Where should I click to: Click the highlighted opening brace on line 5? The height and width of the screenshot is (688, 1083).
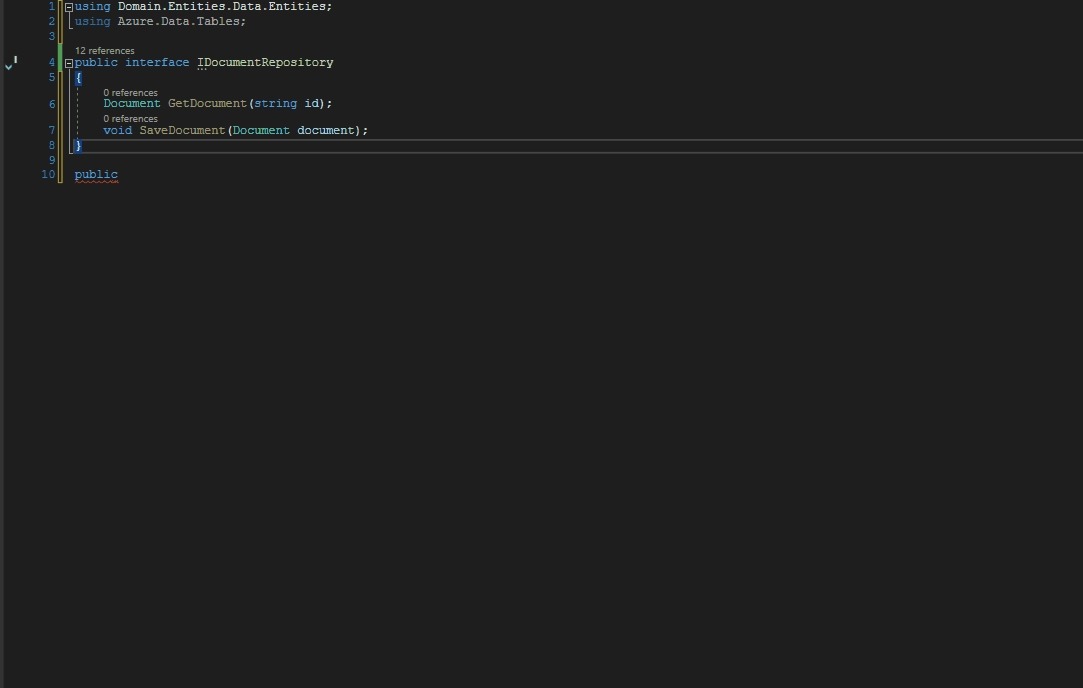click(78, 77)
